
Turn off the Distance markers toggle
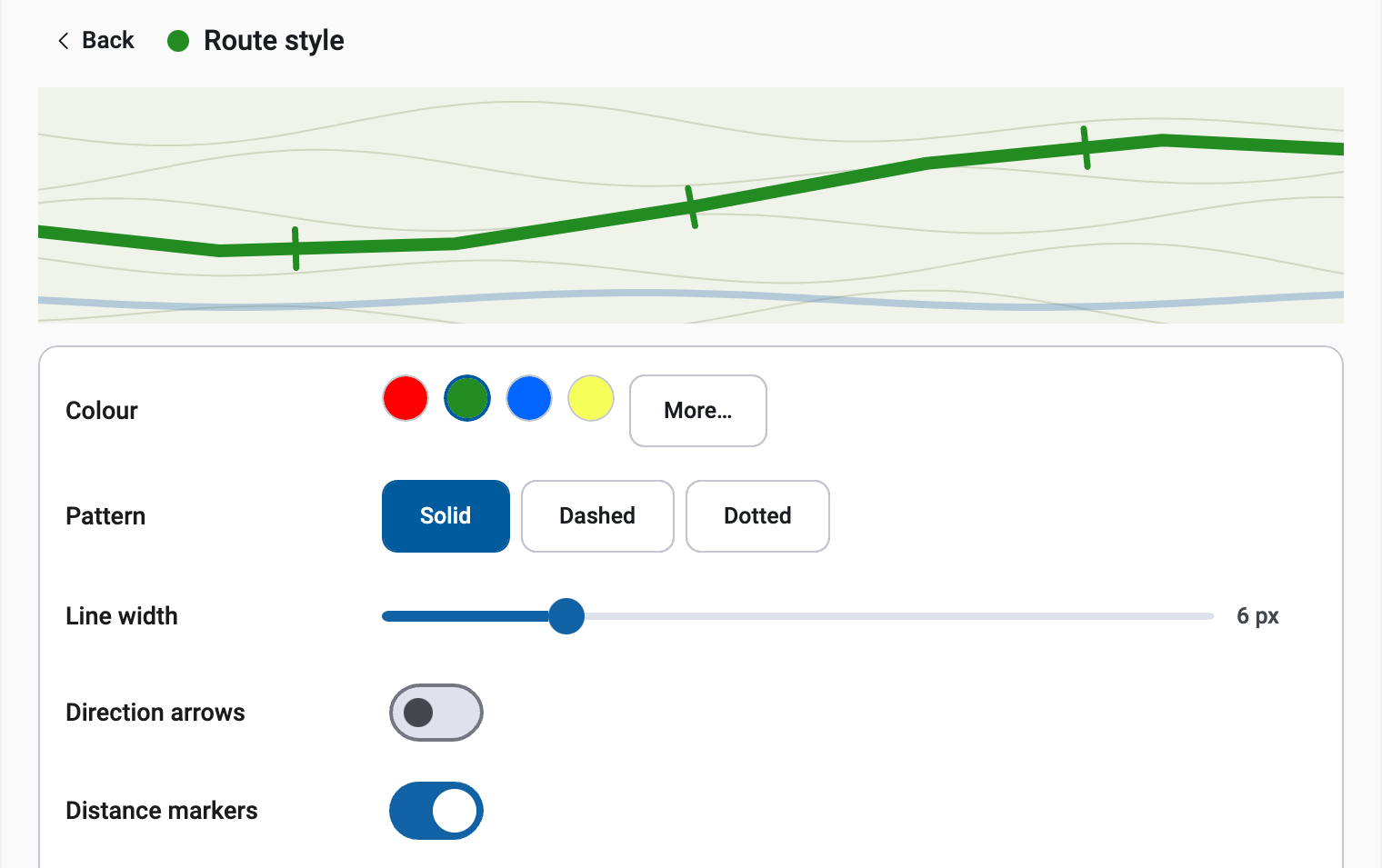(x=436, y=811)
